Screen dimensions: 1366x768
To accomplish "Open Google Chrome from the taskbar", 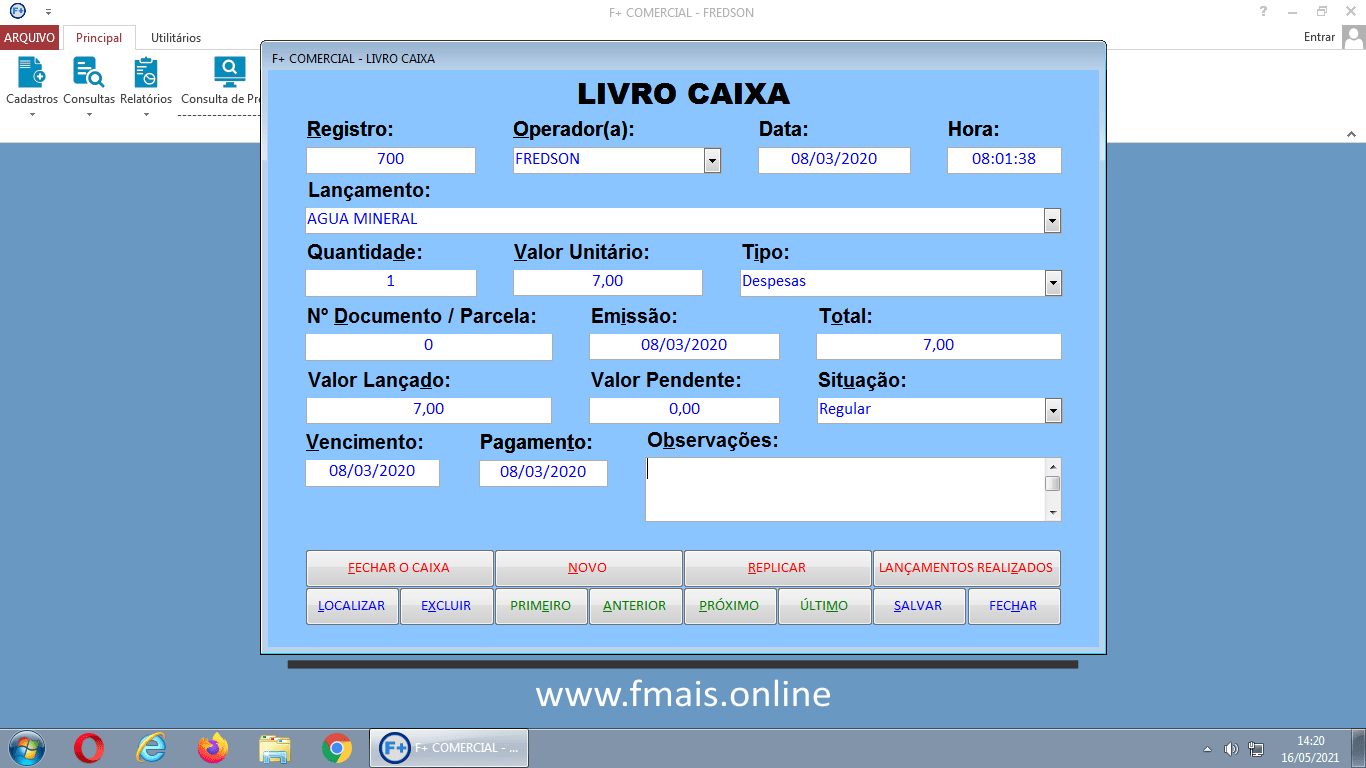I will tap(336, 747).
